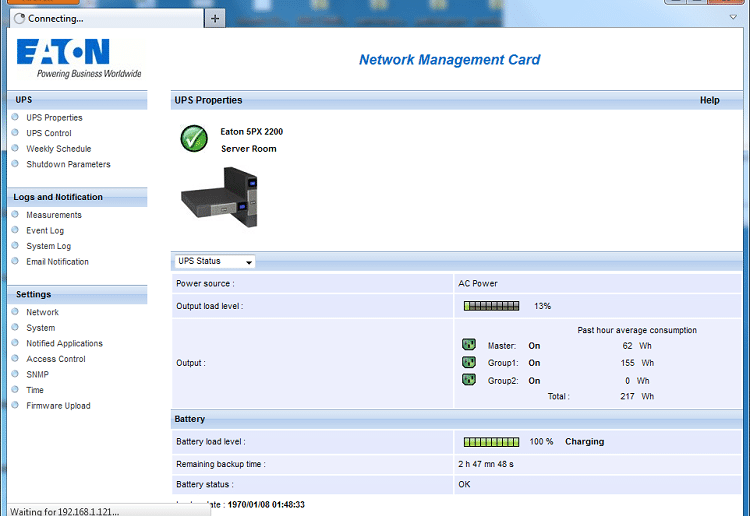Click the loading spinner on the tab
This screenshot has width=750, height=516.
pyautogui.click(x=19, y=19)
